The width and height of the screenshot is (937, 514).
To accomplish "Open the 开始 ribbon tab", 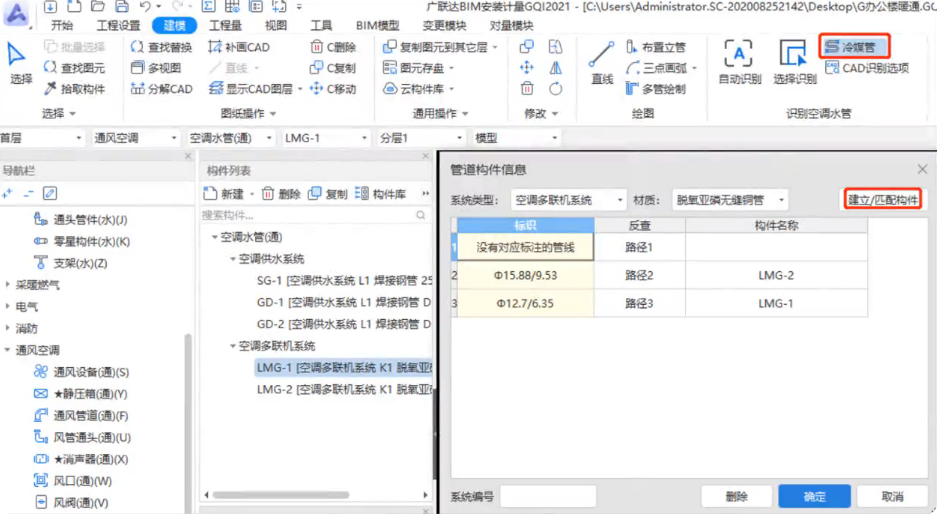I will point(62,26).
